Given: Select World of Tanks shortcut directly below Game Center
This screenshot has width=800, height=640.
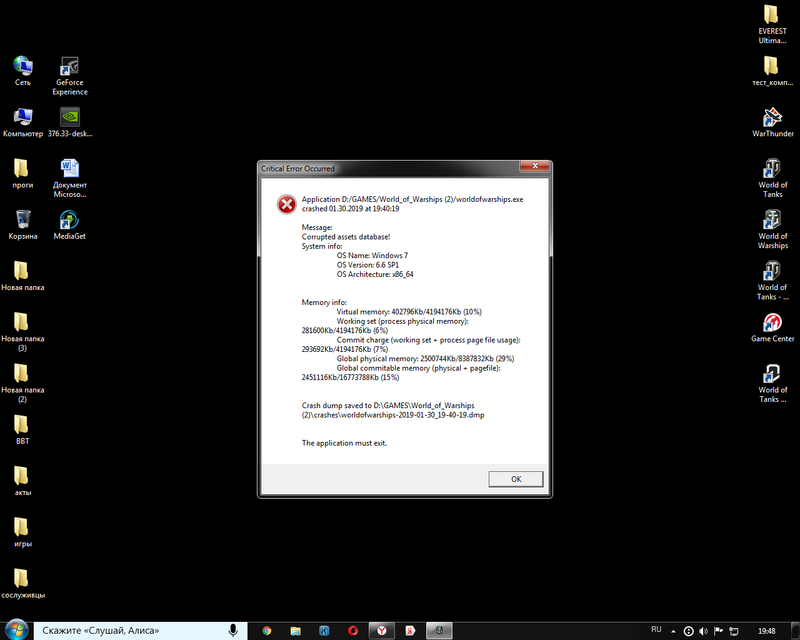Looking at the screenshot, I should point(772,383).
